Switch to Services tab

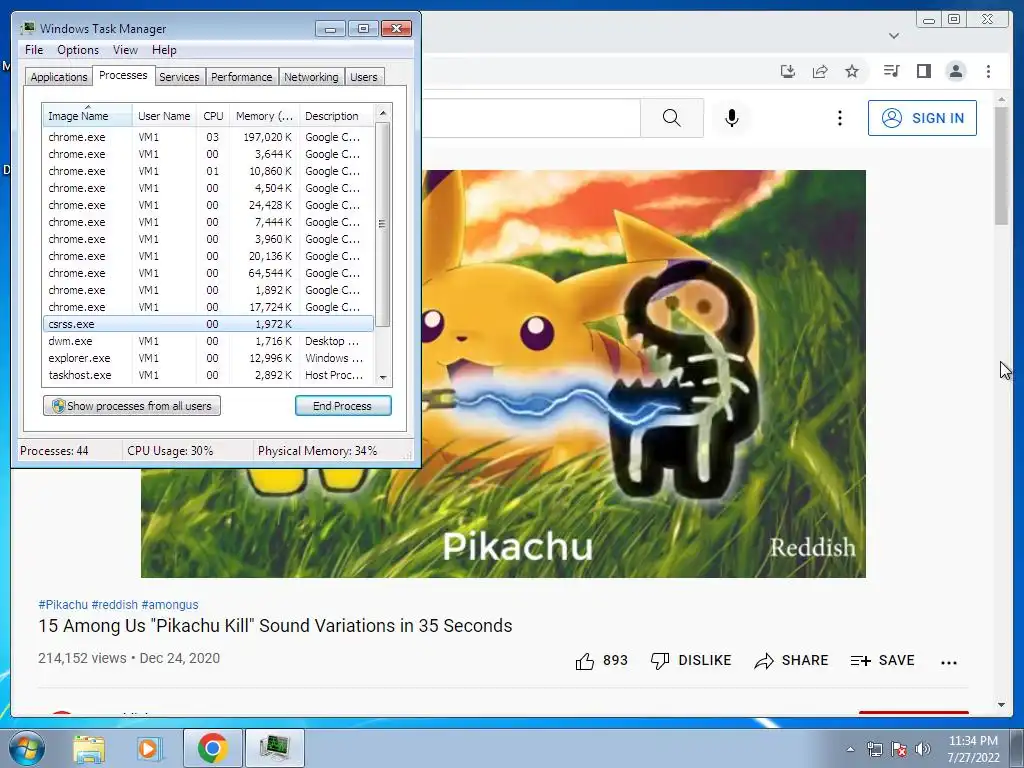[x=179, y=77]
